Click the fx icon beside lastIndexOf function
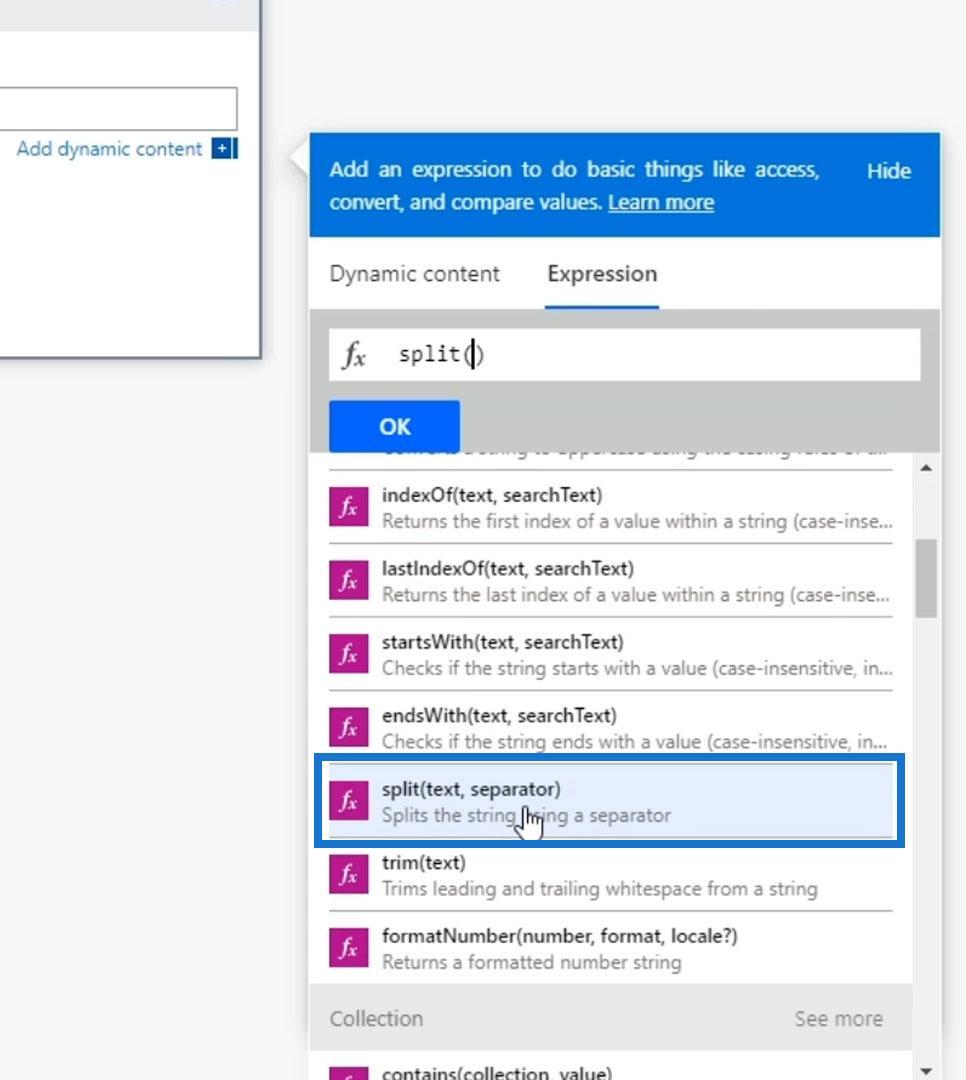The width and height of the screenshot is (966, 1080). coord(349,581)
